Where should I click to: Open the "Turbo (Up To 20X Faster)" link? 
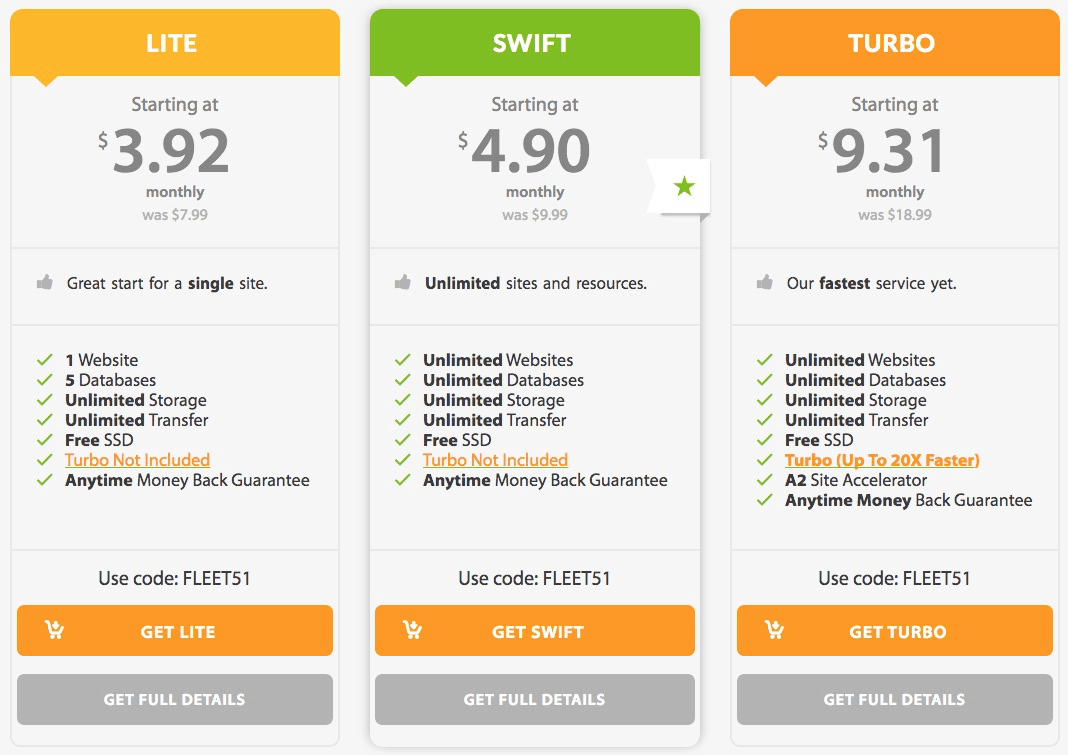click(882, 460)
